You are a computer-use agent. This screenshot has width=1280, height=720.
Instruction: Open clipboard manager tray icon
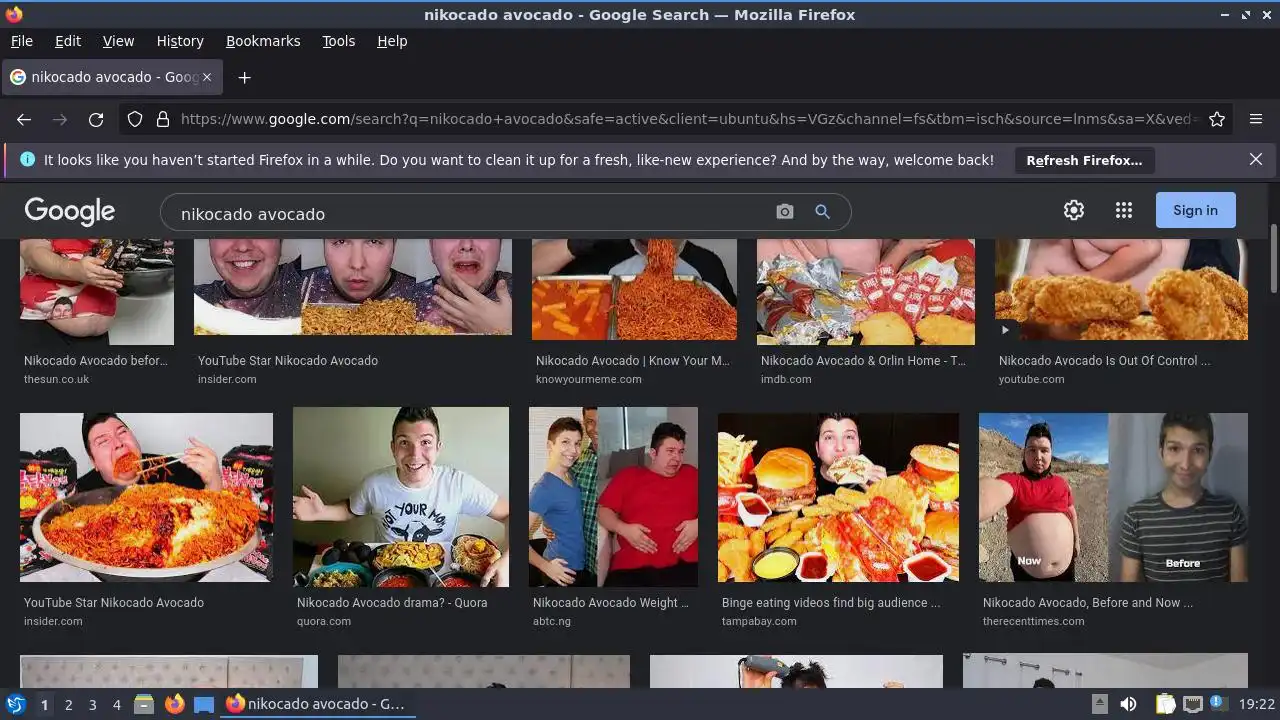pos(1165,704)
